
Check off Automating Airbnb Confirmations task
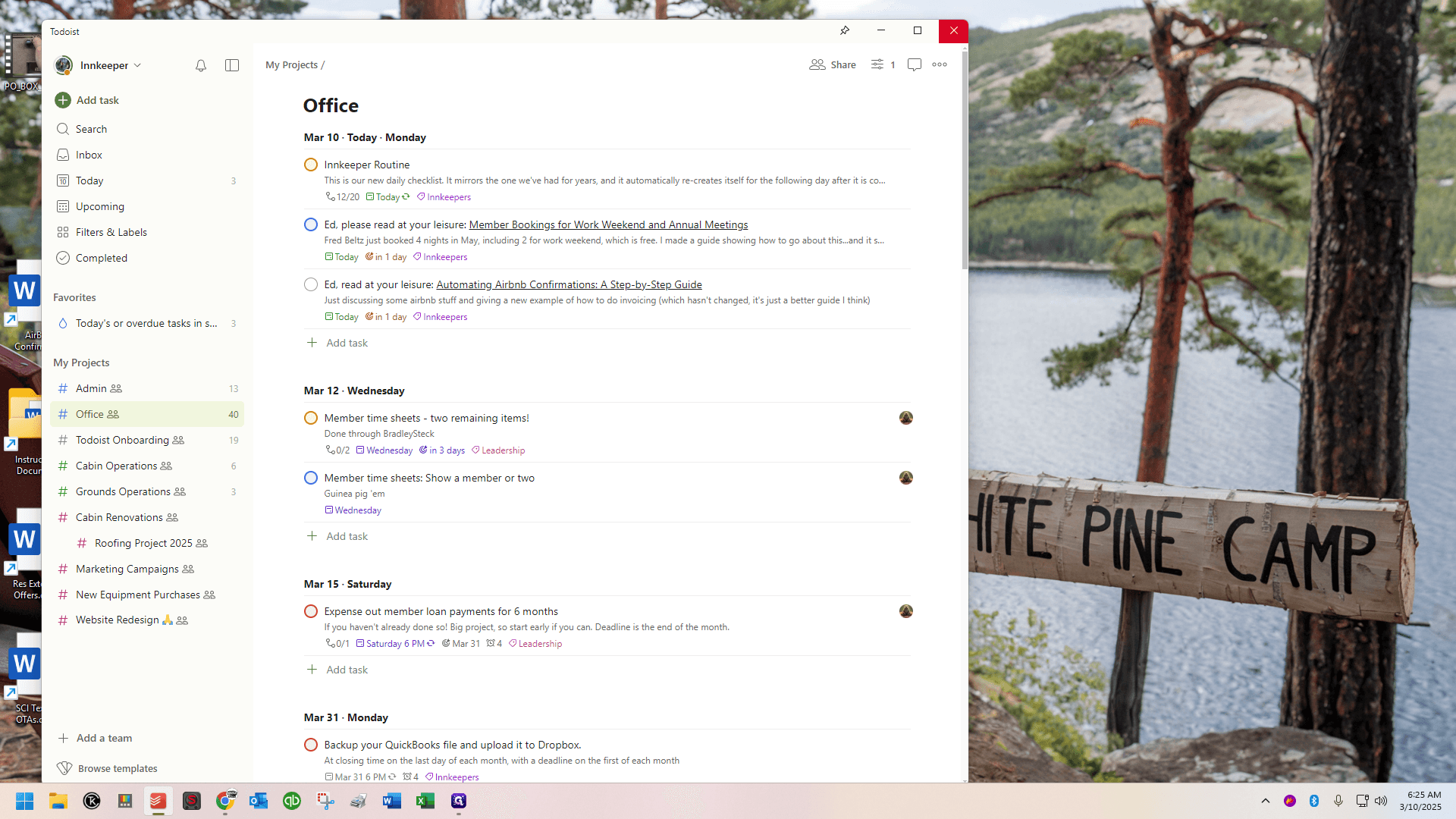coord(311,284)
